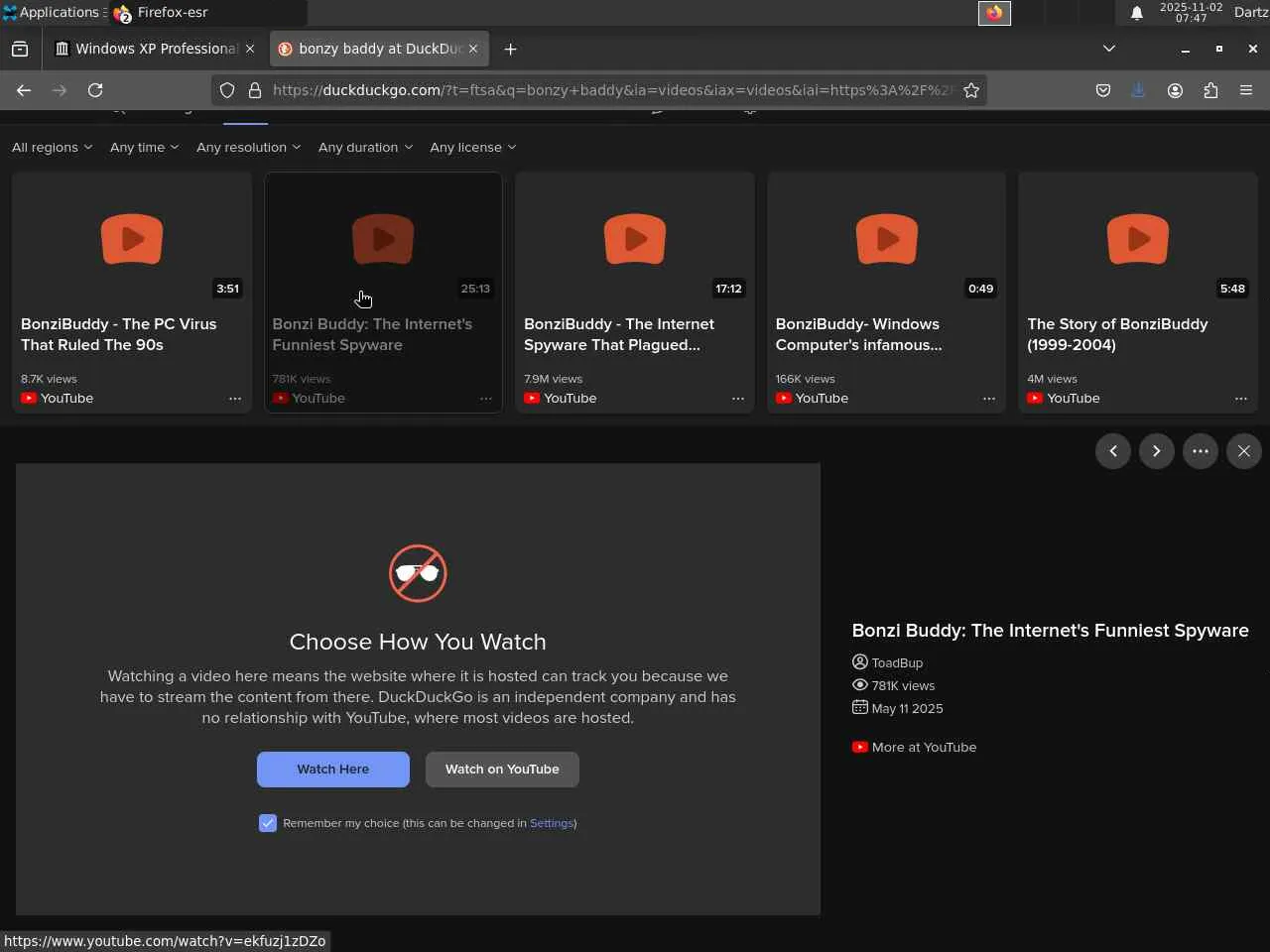Viewport: 1270px width, 952px height.
Task: Open the Firefox application menu
Action: click(1246, 90)
